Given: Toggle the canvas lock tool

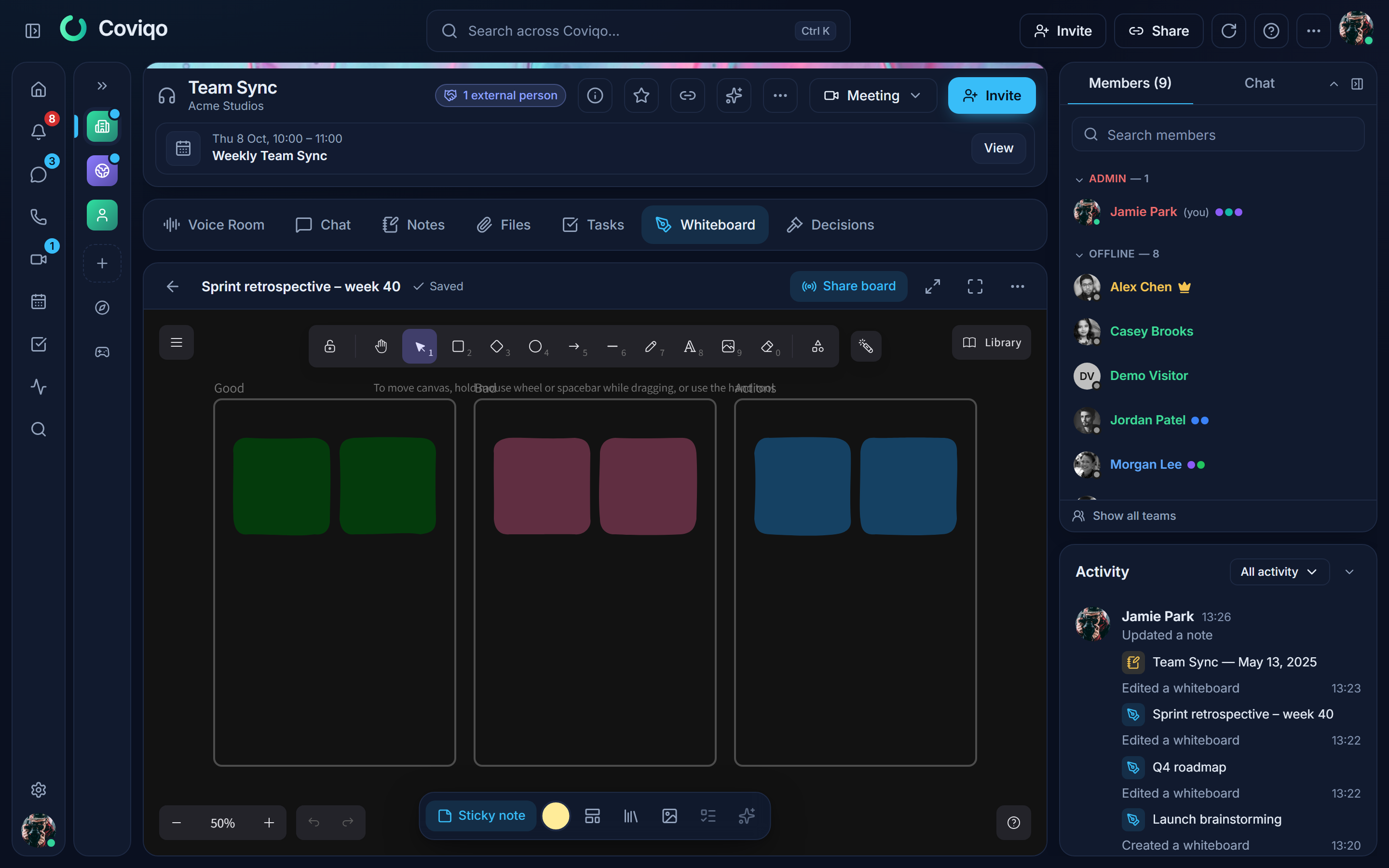Looking at the screenshot, I should point(329,346).
